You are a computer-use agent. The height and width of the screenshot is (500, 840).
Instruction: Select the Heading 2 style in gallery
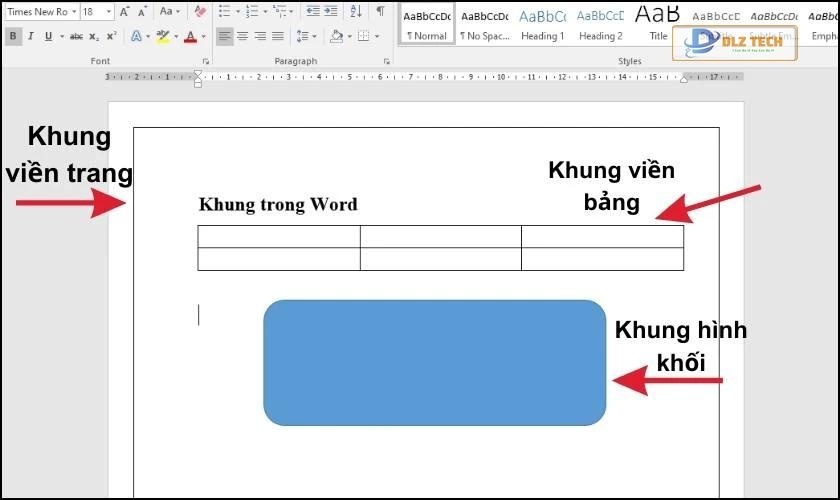point(600,23)
